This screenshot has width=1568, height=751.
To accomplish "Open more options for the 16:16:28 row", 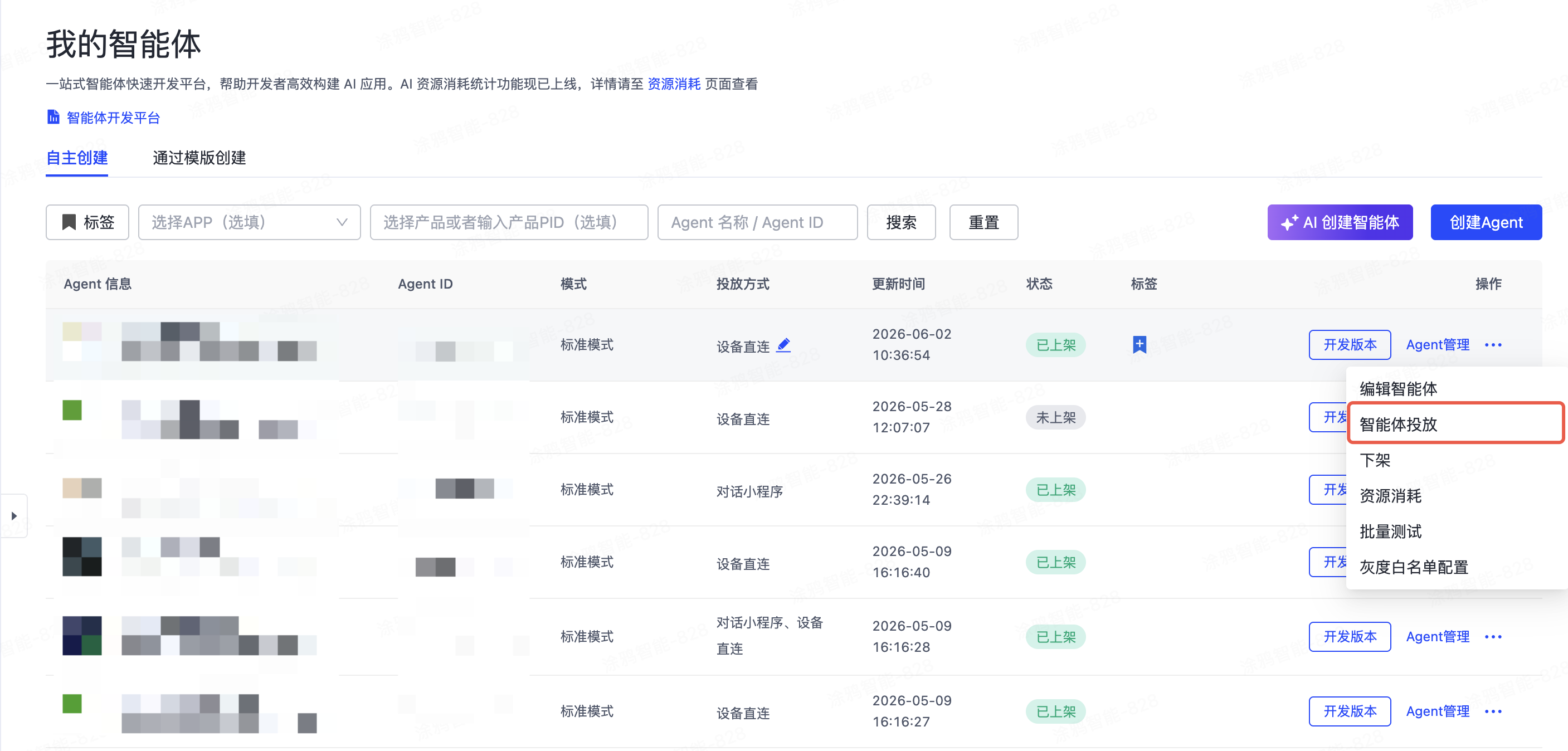I will coord(1493,637).
